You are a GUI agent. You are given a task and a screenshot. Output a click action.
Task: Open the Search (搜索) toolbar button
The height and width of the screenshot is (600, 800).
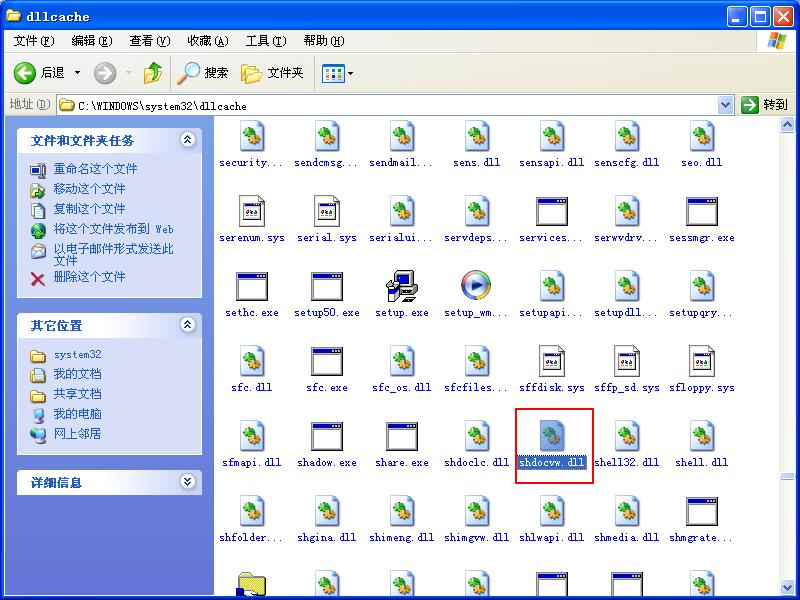pyautogui.click(x=203, y=73)
